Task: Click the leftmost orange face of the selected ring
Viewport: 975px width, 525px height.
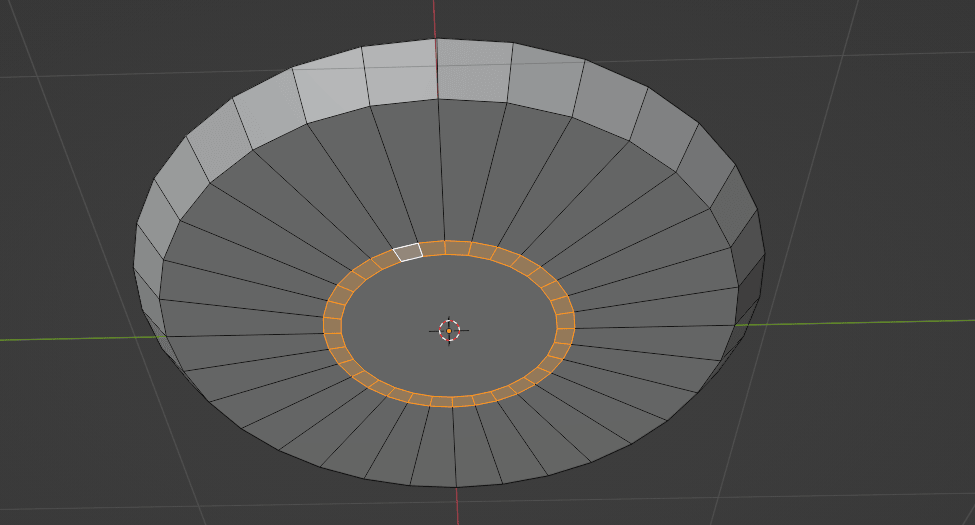Action: click(x=332, y=325)
